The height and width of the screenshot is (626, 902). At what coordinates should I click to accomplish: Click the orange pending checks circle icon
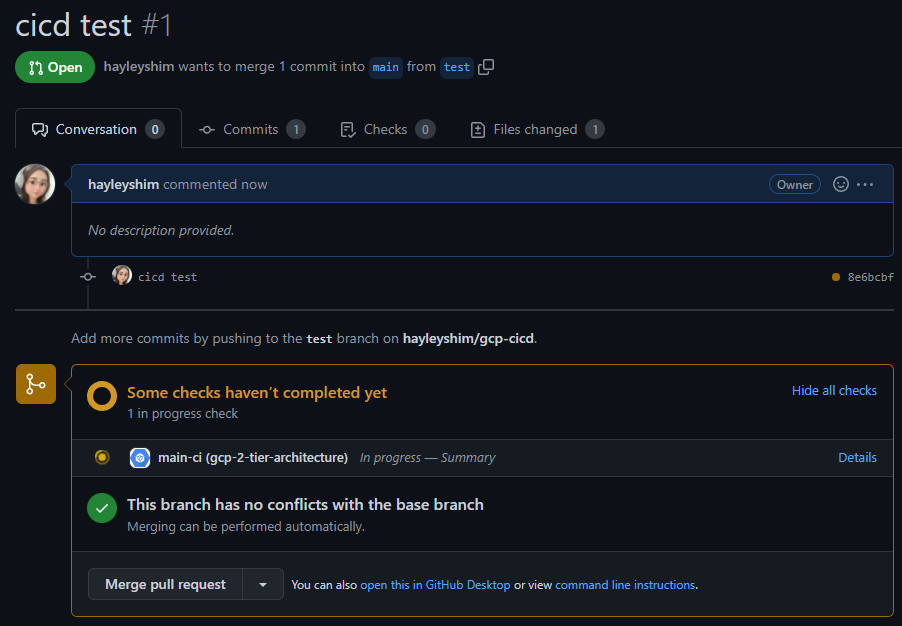[x=102, y=396]
